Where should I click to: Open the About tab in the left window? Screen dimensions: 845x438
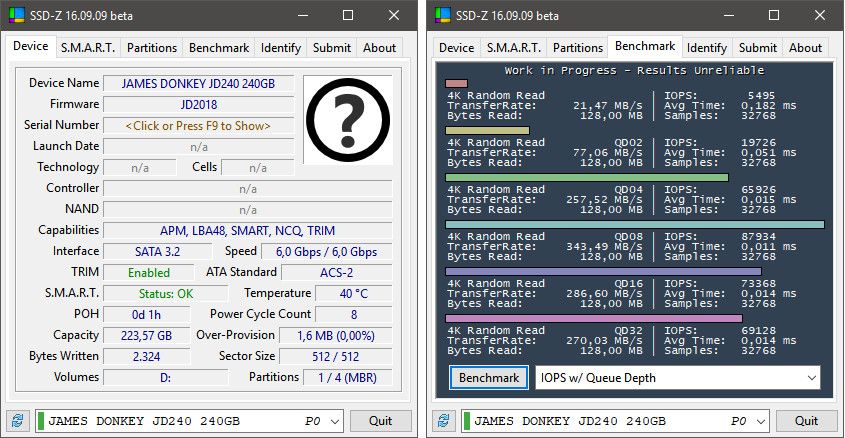point(379,48)
